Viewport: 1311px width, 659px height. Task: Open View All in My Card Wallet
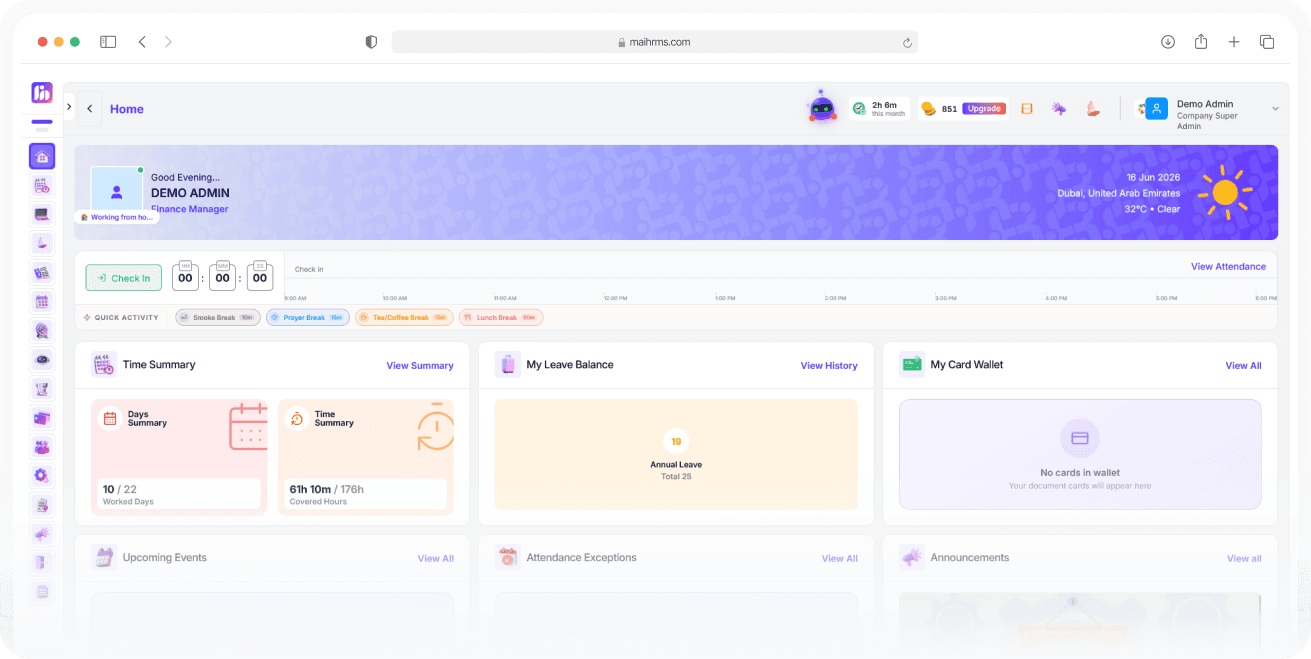[1243, 365]
